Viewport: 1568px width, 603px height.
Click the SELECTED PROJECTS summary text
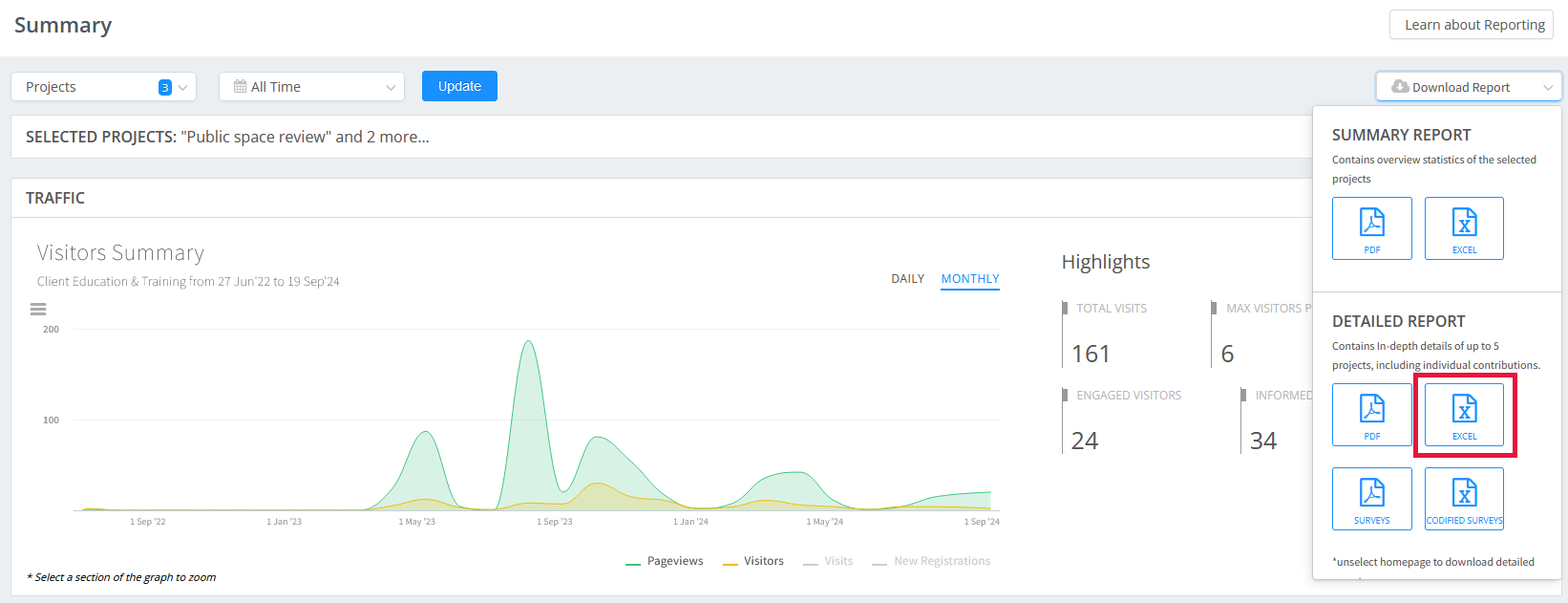pyautogui.click(x=227, y=137)
